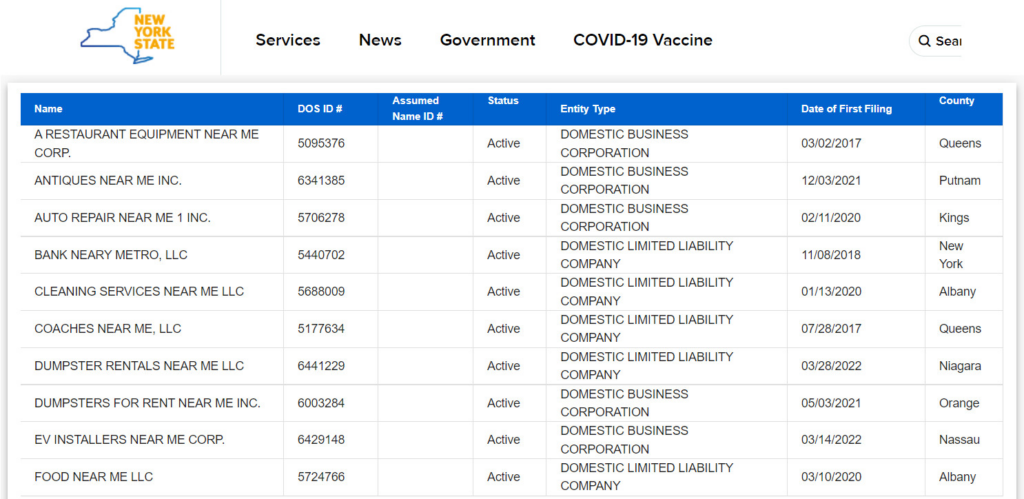Open FOOD NEAR ME LLC entry

93,477
